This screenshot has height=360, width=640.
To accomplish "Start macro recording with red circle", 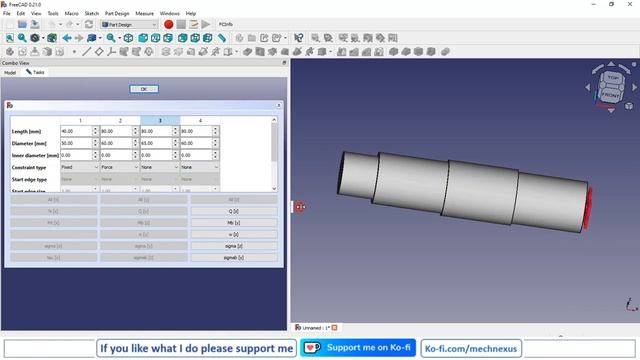I will [x=168, y=24].
